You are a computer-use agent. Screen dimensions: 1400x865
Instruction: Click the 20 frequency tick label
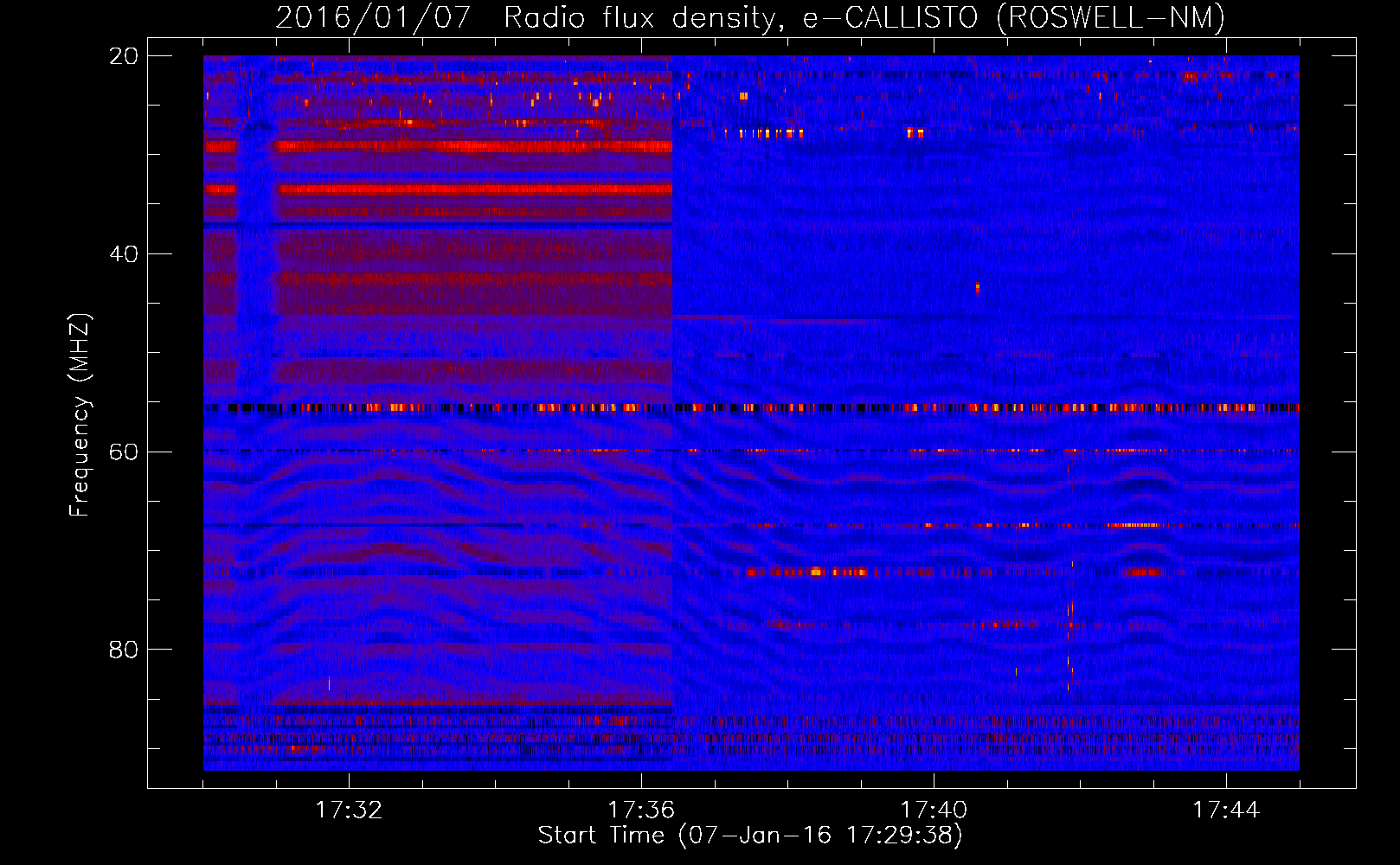(x=123, y=56)
